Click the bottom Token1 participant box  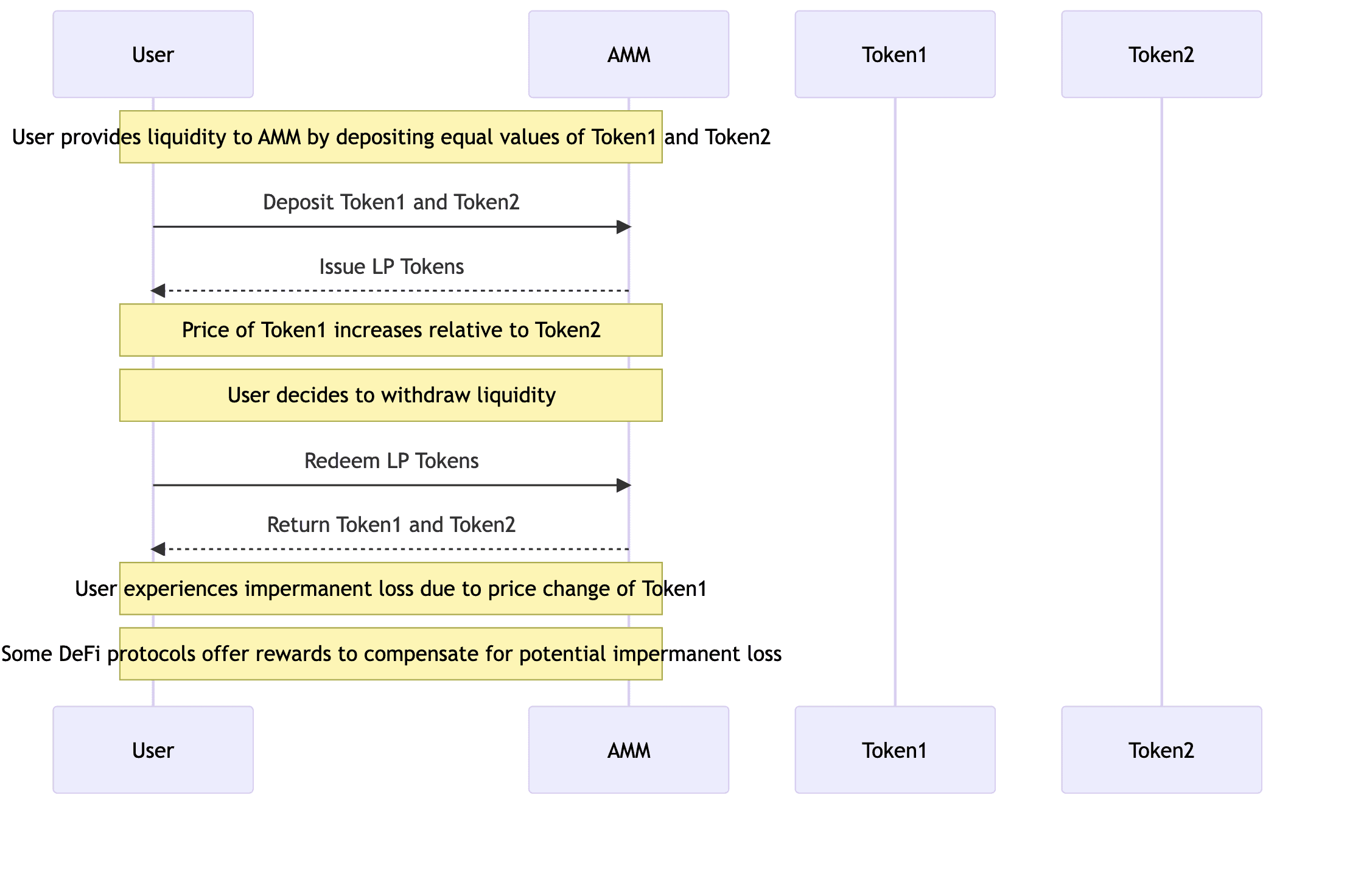[x=895, y=750]
